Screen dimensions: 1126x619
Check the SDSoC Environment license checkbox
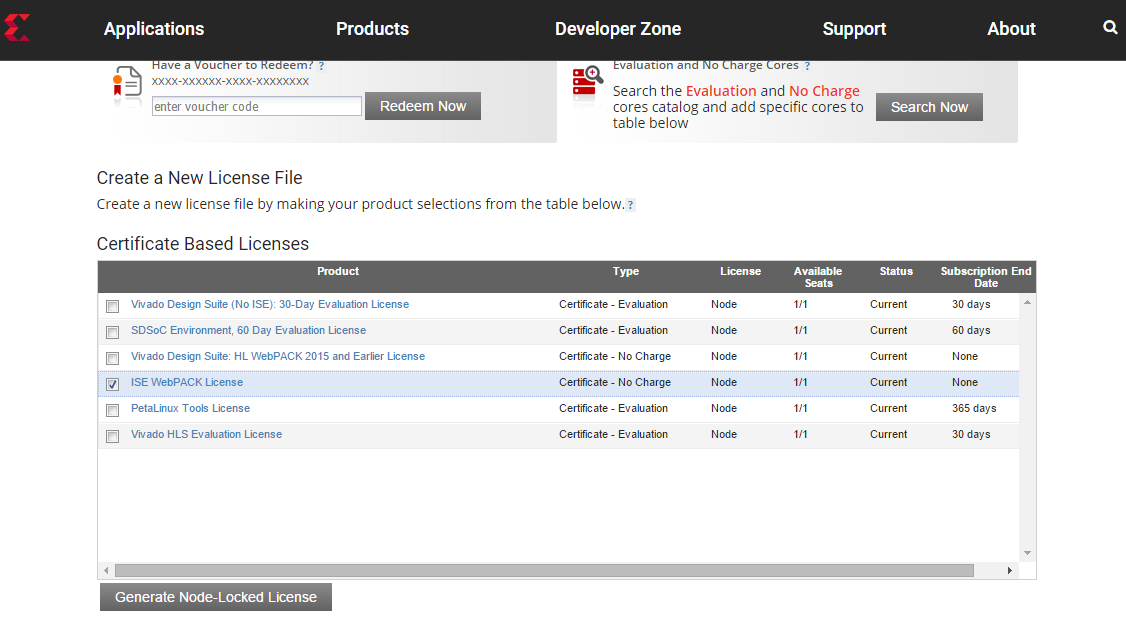pyautogui.click(x=113, y=332)
